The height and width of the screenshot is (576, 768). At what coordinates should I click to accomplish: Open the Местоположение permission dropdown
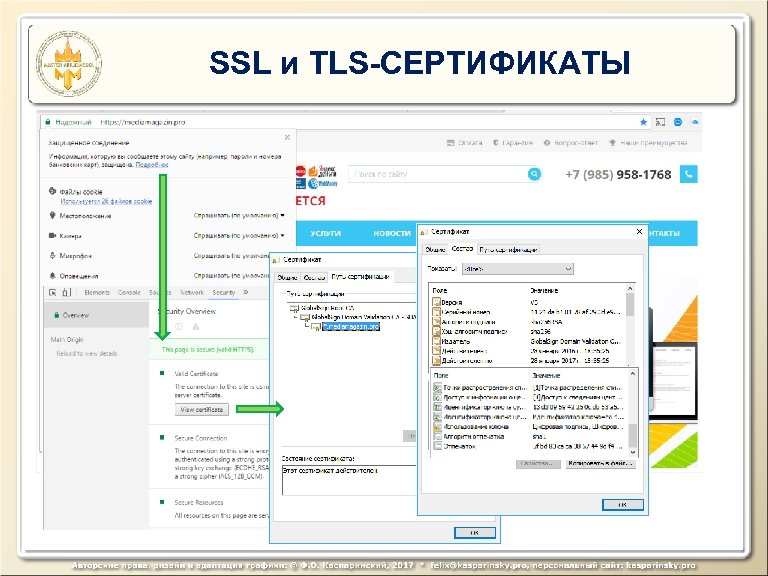click(x=239, y=216)
